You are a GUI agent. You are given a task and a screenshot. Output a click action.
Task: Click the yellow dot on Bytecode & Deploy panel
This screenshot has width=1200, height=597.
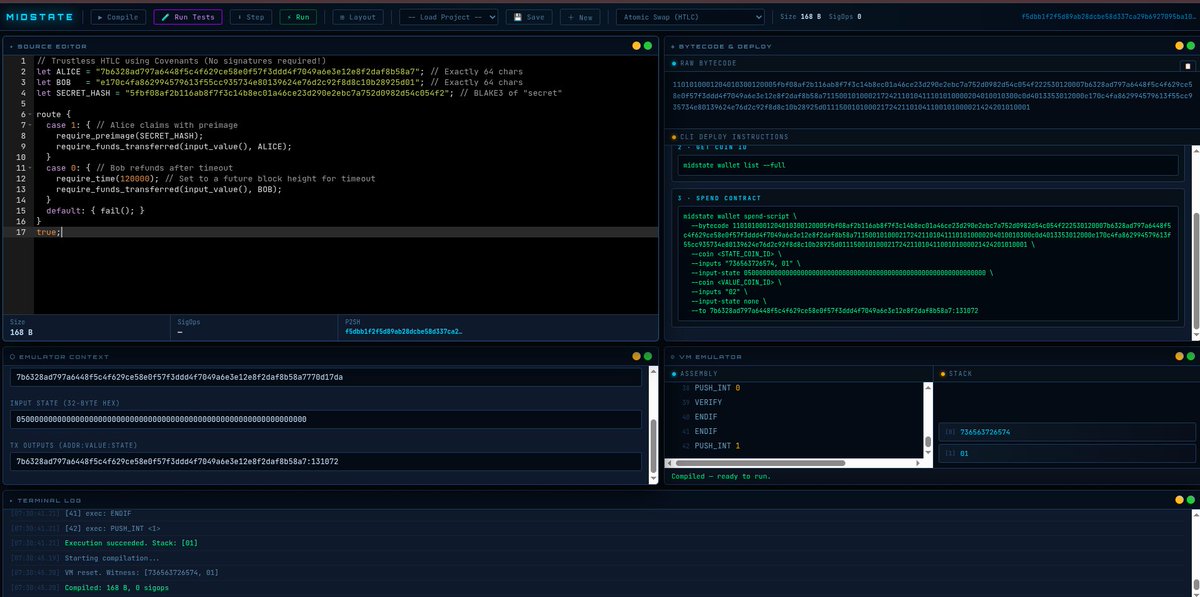coord(1178,46)
